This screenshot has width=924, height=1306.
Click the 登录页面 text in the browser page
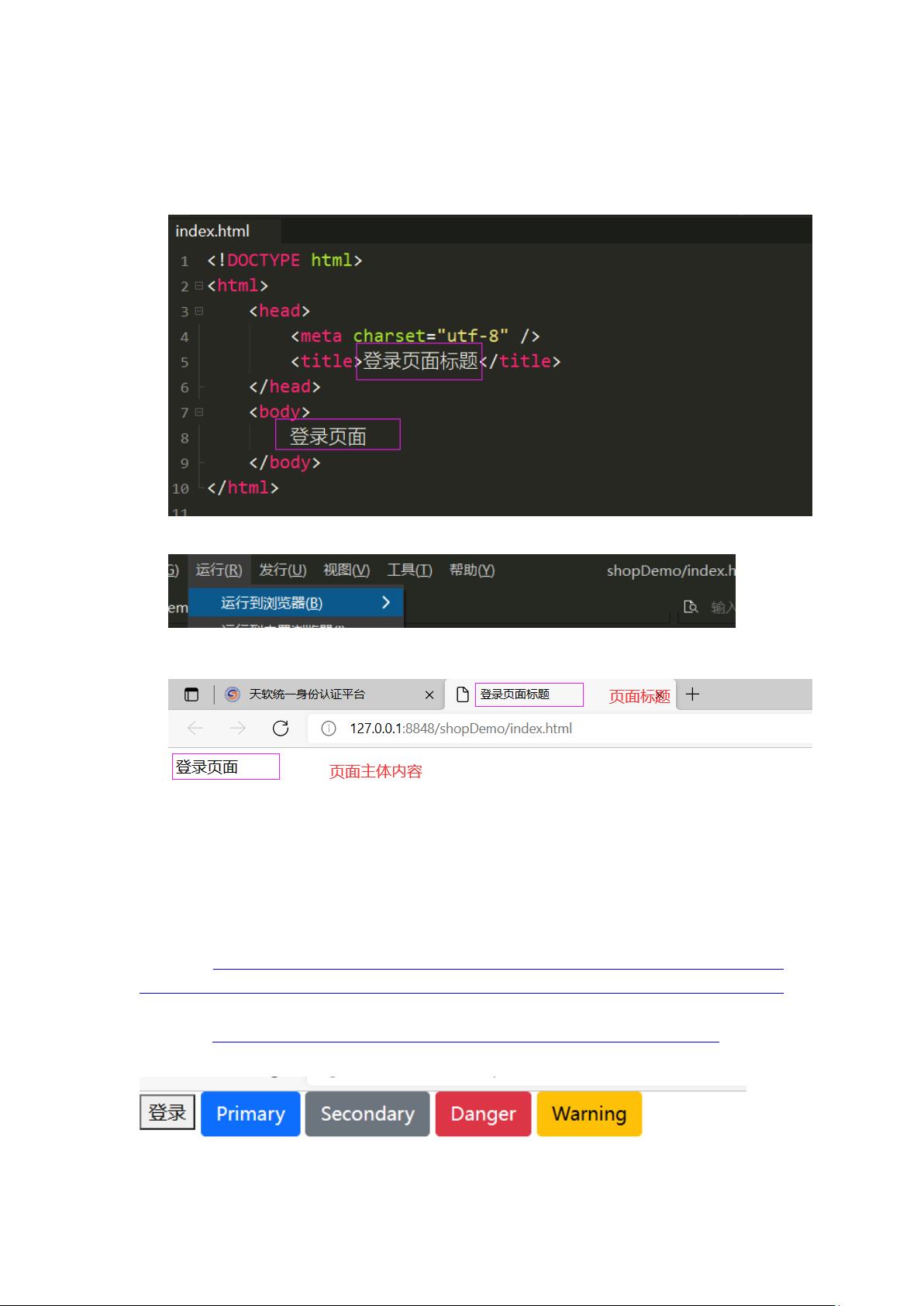point(206,767)
